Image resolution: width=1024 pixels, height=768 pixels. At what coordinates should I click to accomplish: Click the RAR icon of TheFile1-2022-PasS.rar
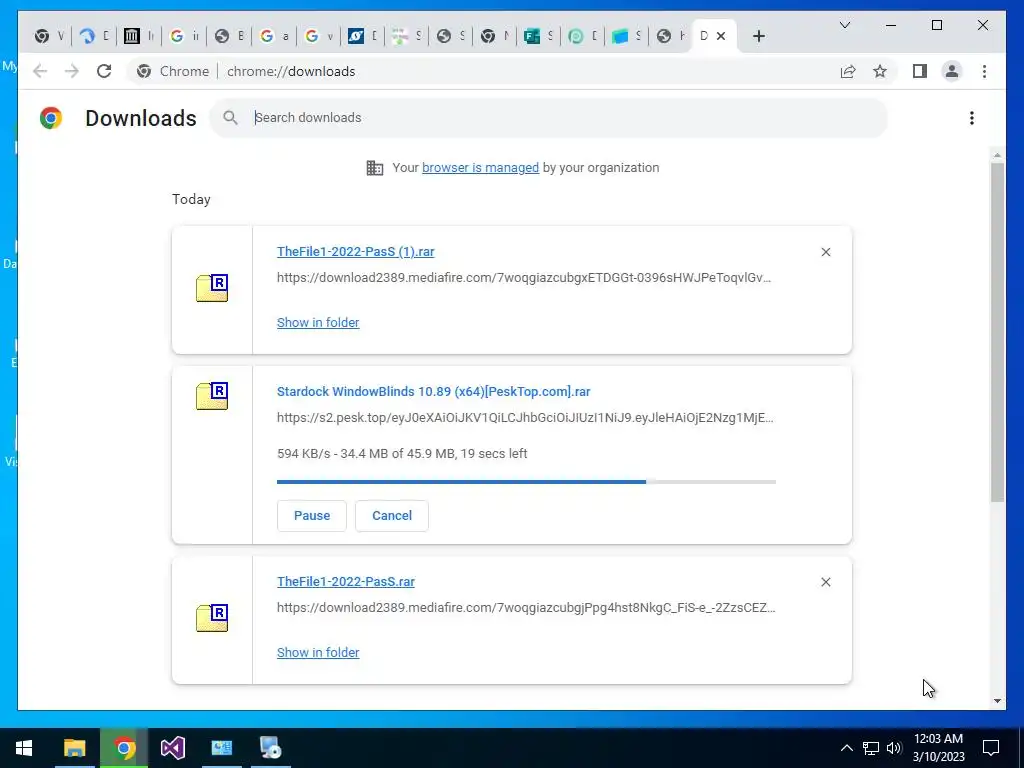pos(212,618)
